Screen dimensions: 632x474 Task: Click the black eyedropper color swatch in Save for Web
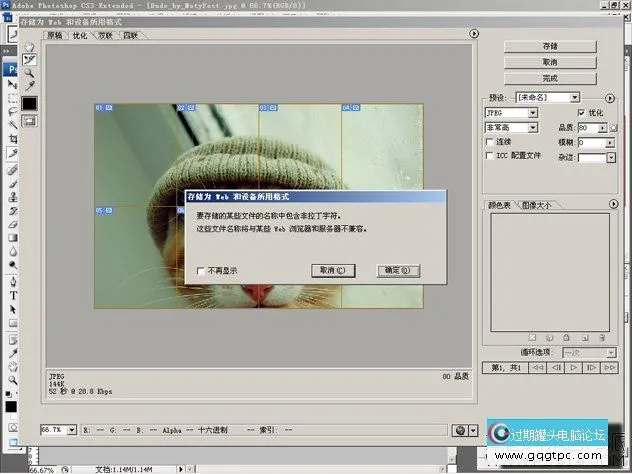(x=29, y=104)
